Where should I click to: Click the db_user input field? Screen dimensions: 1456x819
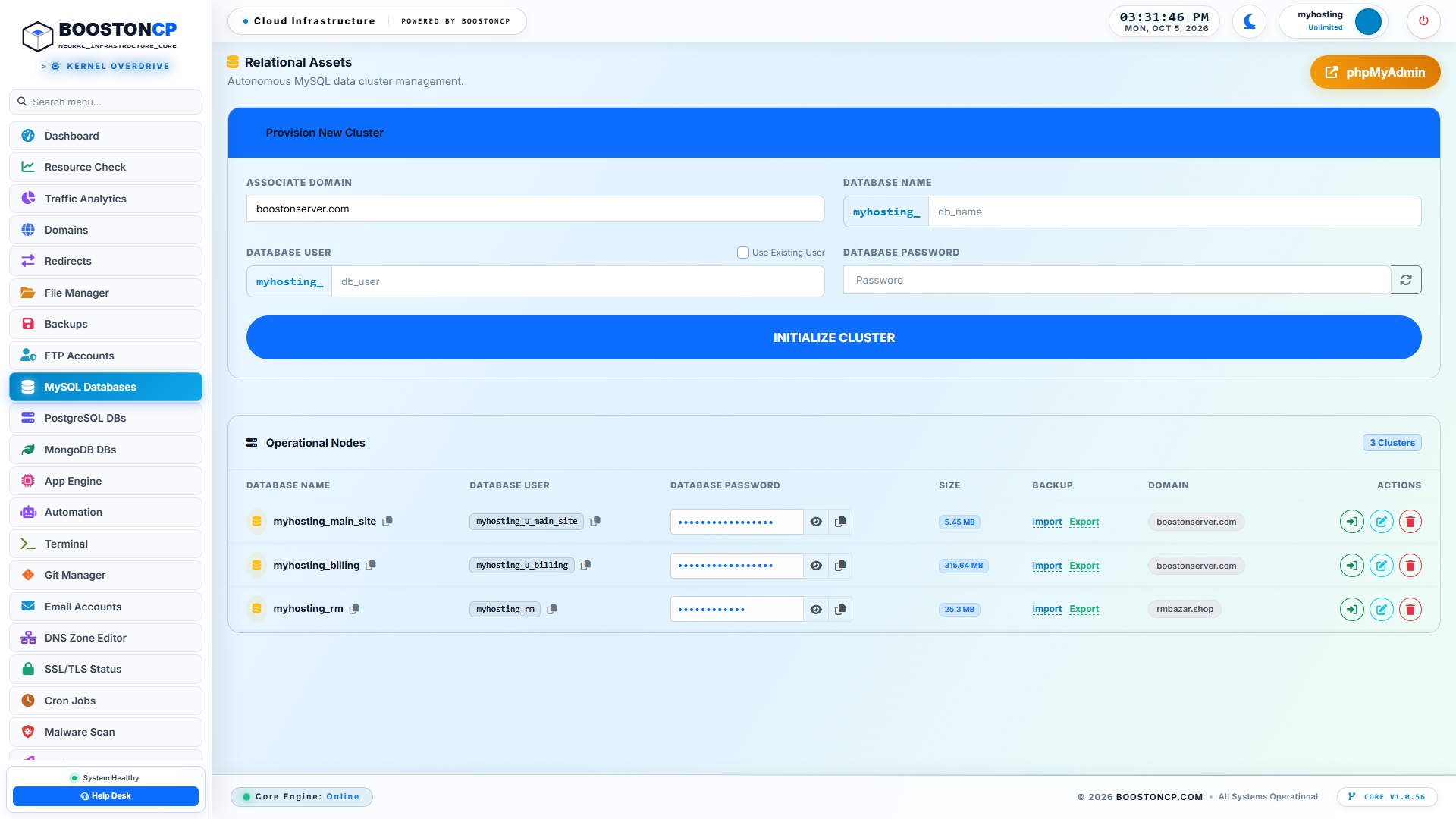(x=577, y=281)
